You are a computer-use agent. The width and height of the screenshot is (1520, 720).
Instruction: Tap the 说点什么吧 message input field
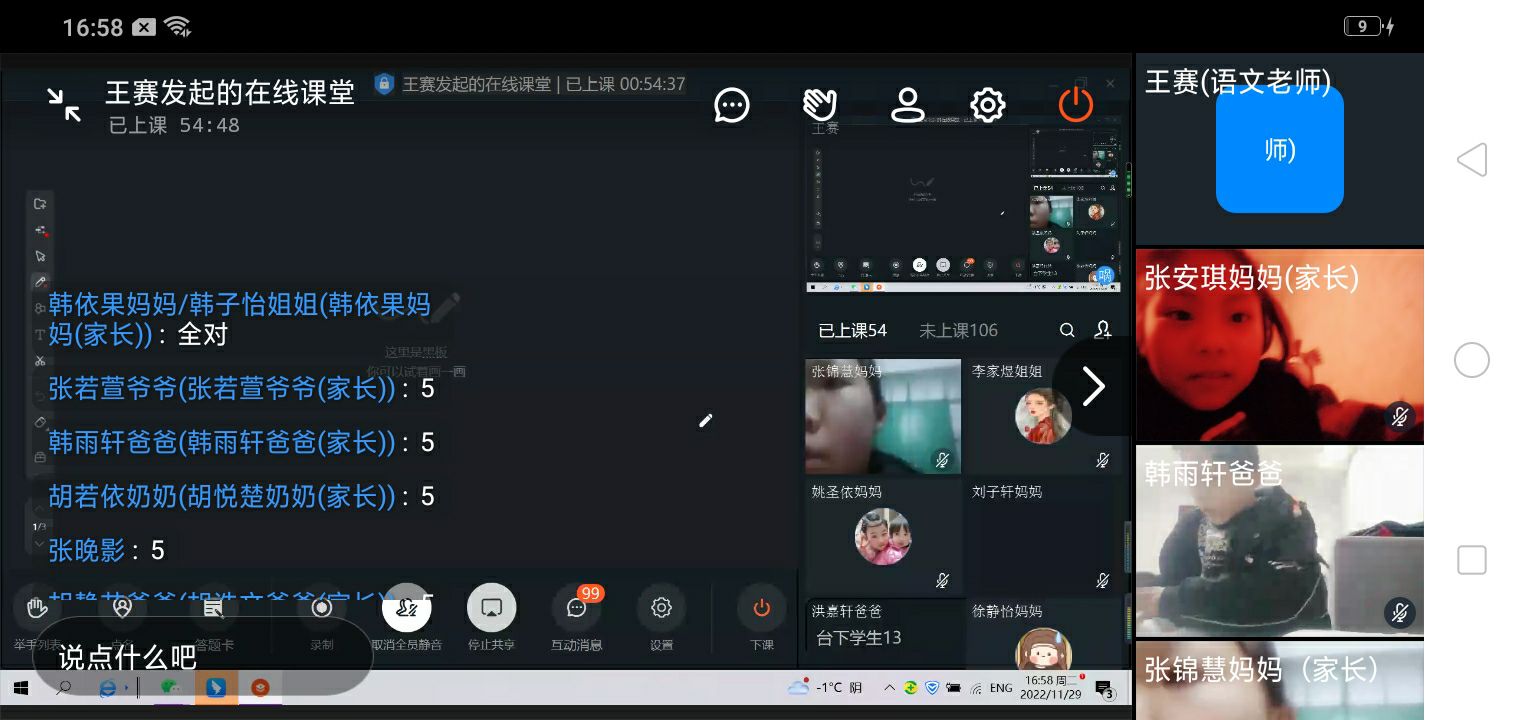200,657
